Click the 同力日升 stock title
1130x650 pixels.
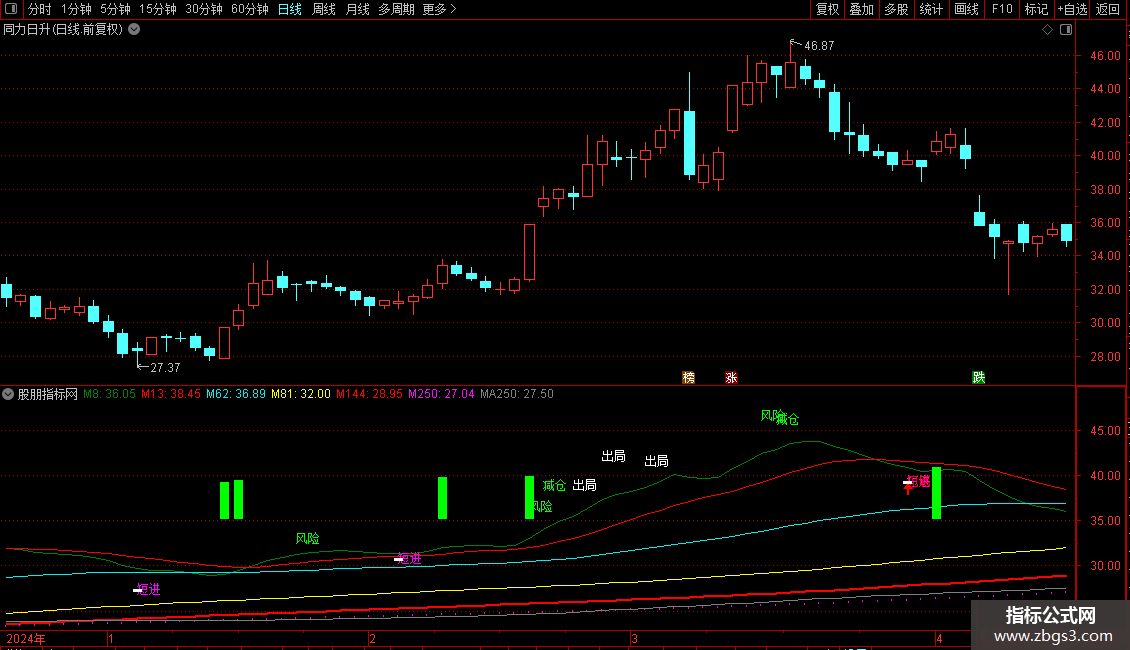63,30
